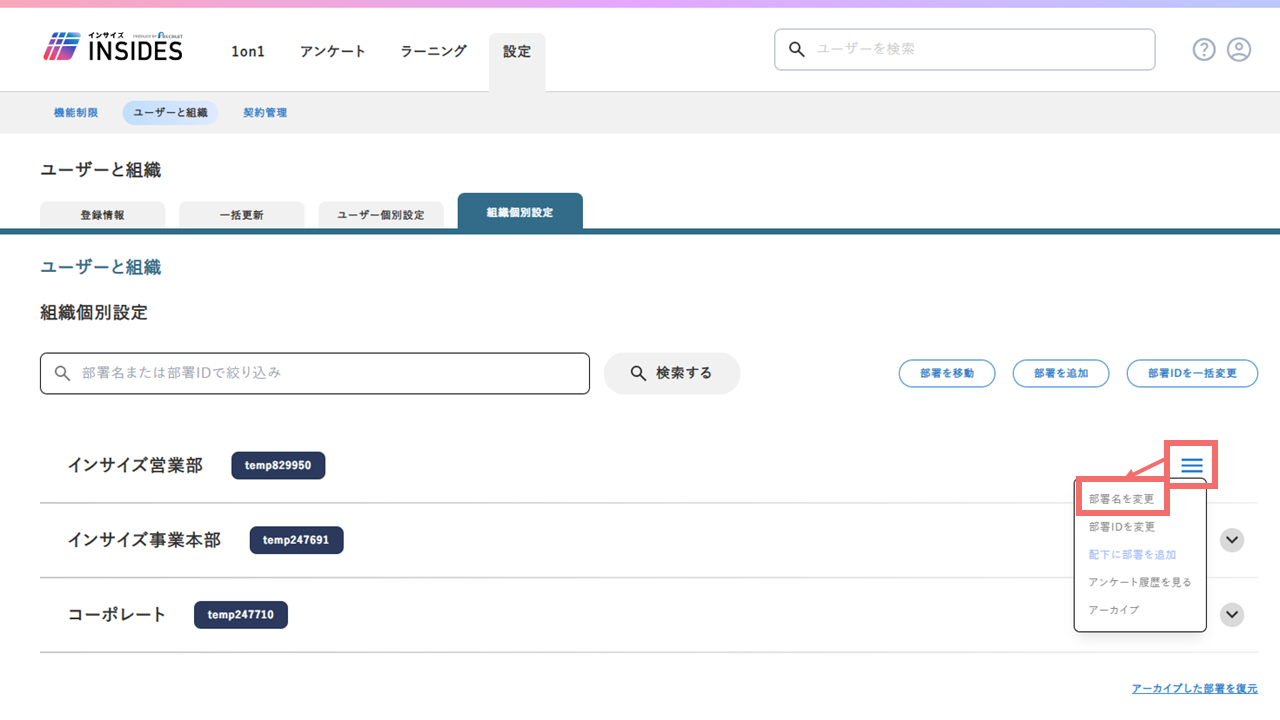1280x720 pixels.
Task: Click the hamburger menu for インサイズ営業部
Action: click(1191, 465)
